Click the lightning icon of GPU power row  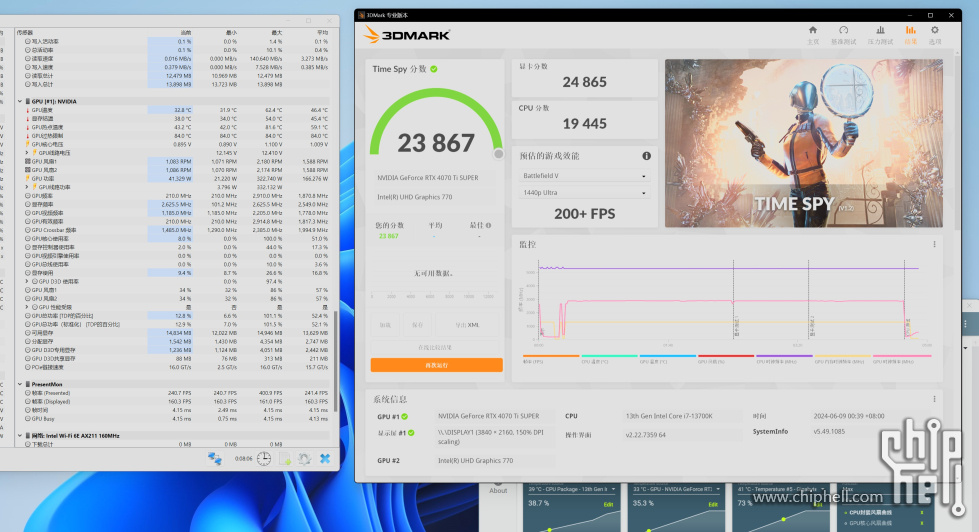tap(27, 179)
